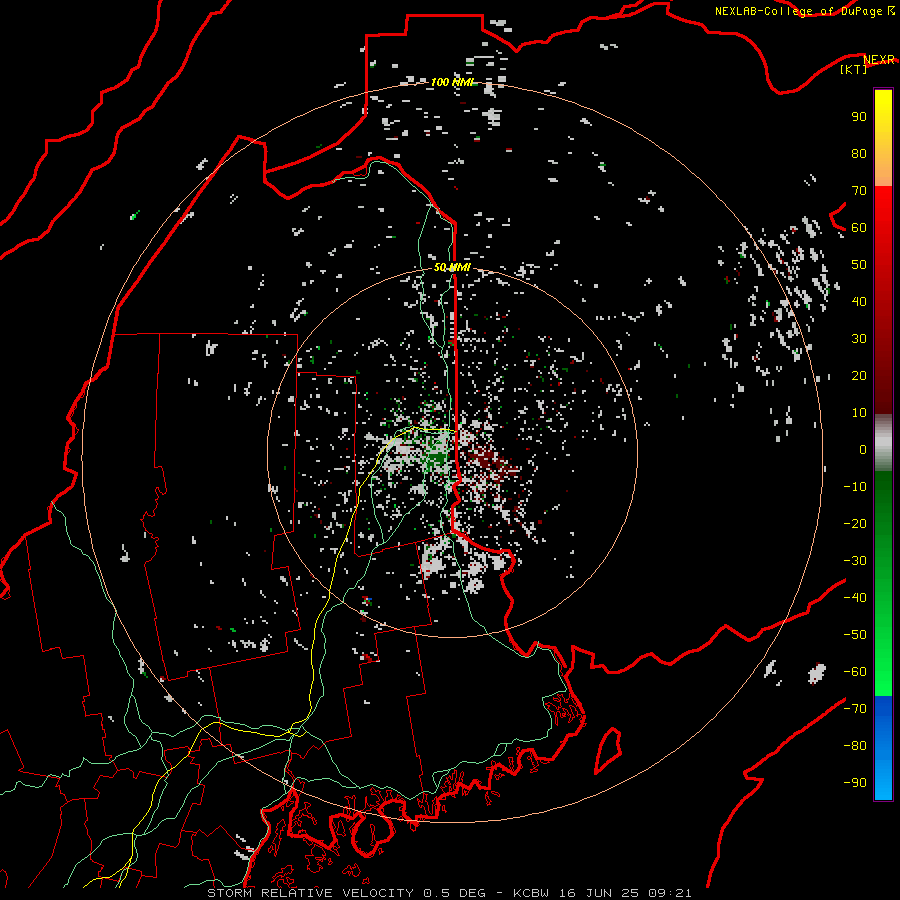This screenshot has width=900, height=900.
Task: Click the 30 value on the velocity scale
Action: coord(859,339)
